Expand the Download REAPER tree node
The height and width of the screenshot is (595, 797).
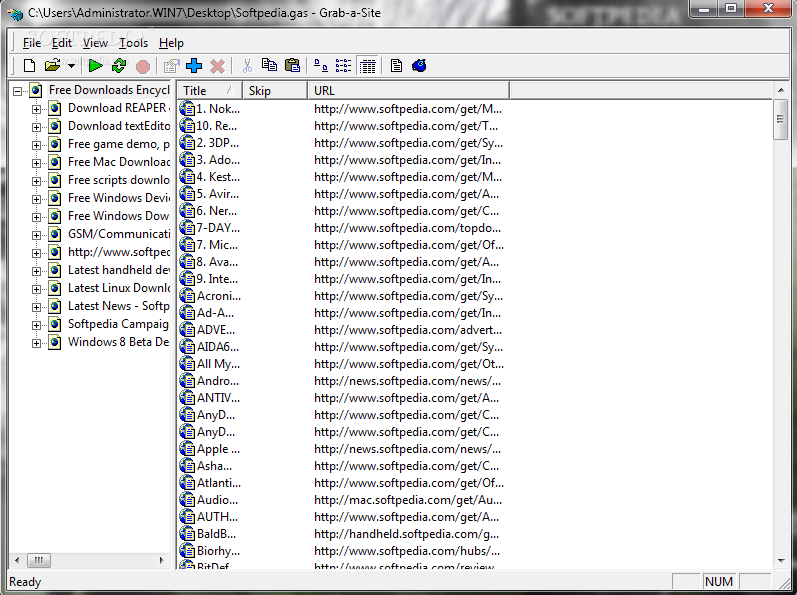(x=36, y=109)
